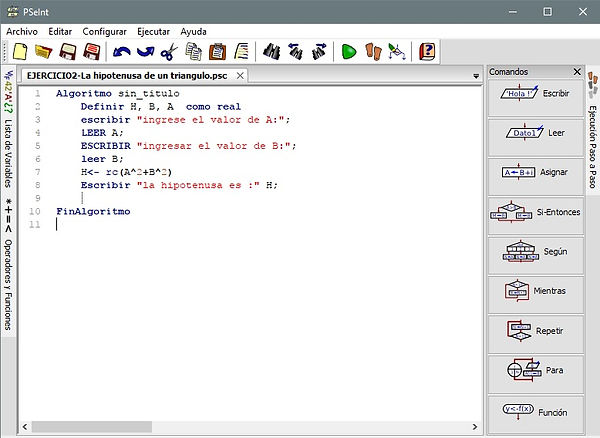This screenshot has width=600, height=438.
Task: Click the Find binoculars icon
Action: click(270, 51)
